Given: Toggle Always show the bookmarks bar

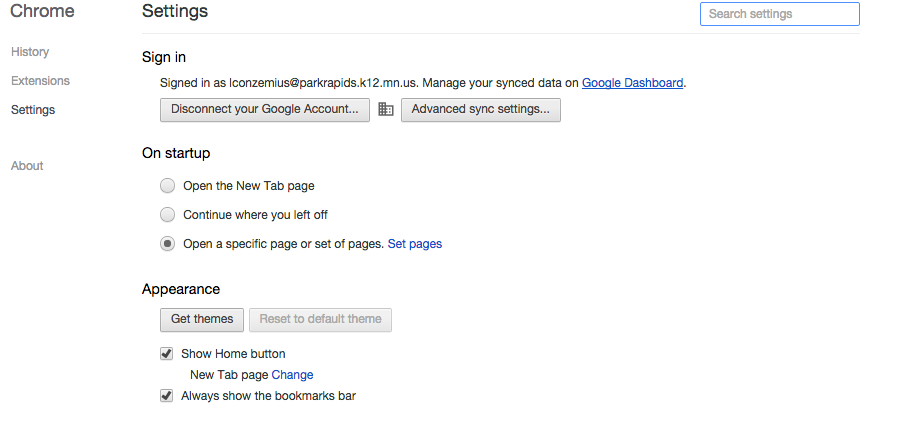Looking at the screenshot, I should click(x=167, y=396).
